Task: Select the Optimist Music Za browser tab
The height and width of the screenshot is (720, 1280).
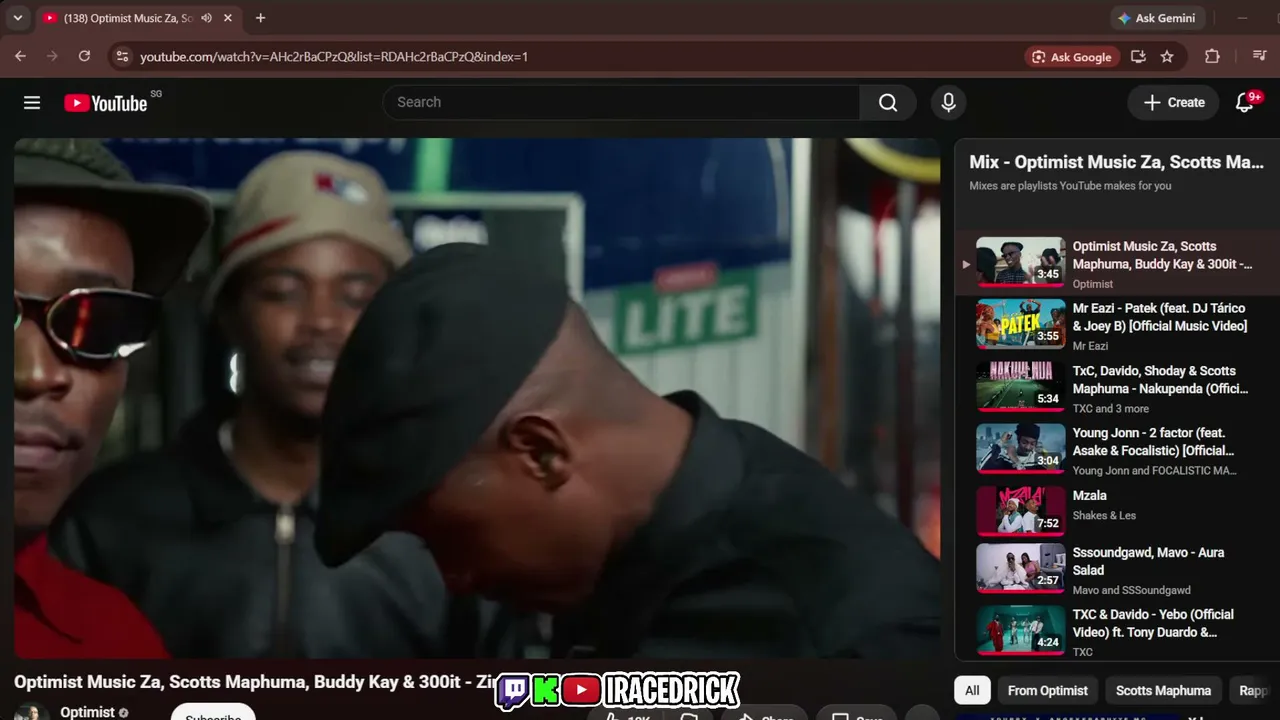Action: coord(138,18)
